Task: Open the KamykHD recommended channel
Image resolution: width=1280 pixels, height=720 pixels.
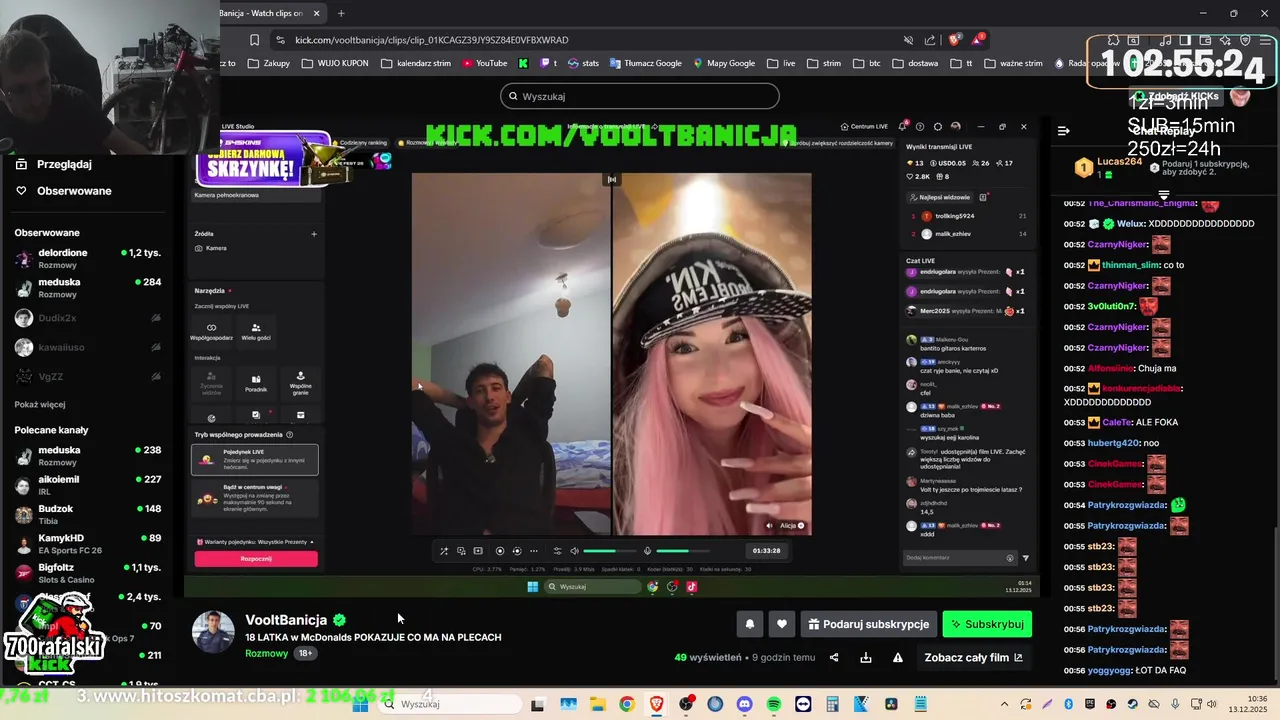Action: tap(88, 544)
